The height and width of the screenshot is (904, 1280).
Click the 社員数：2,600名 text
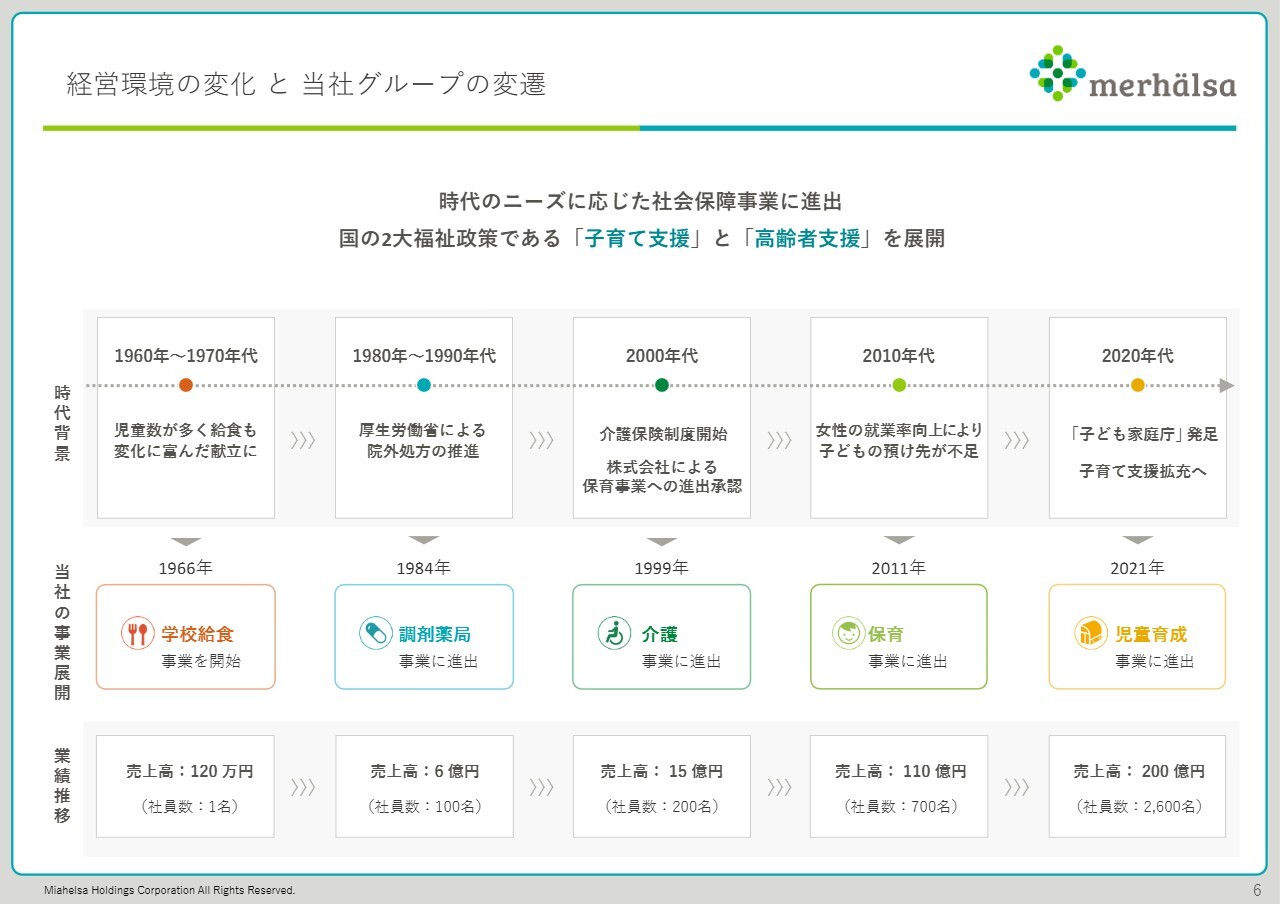[1139, 806]
